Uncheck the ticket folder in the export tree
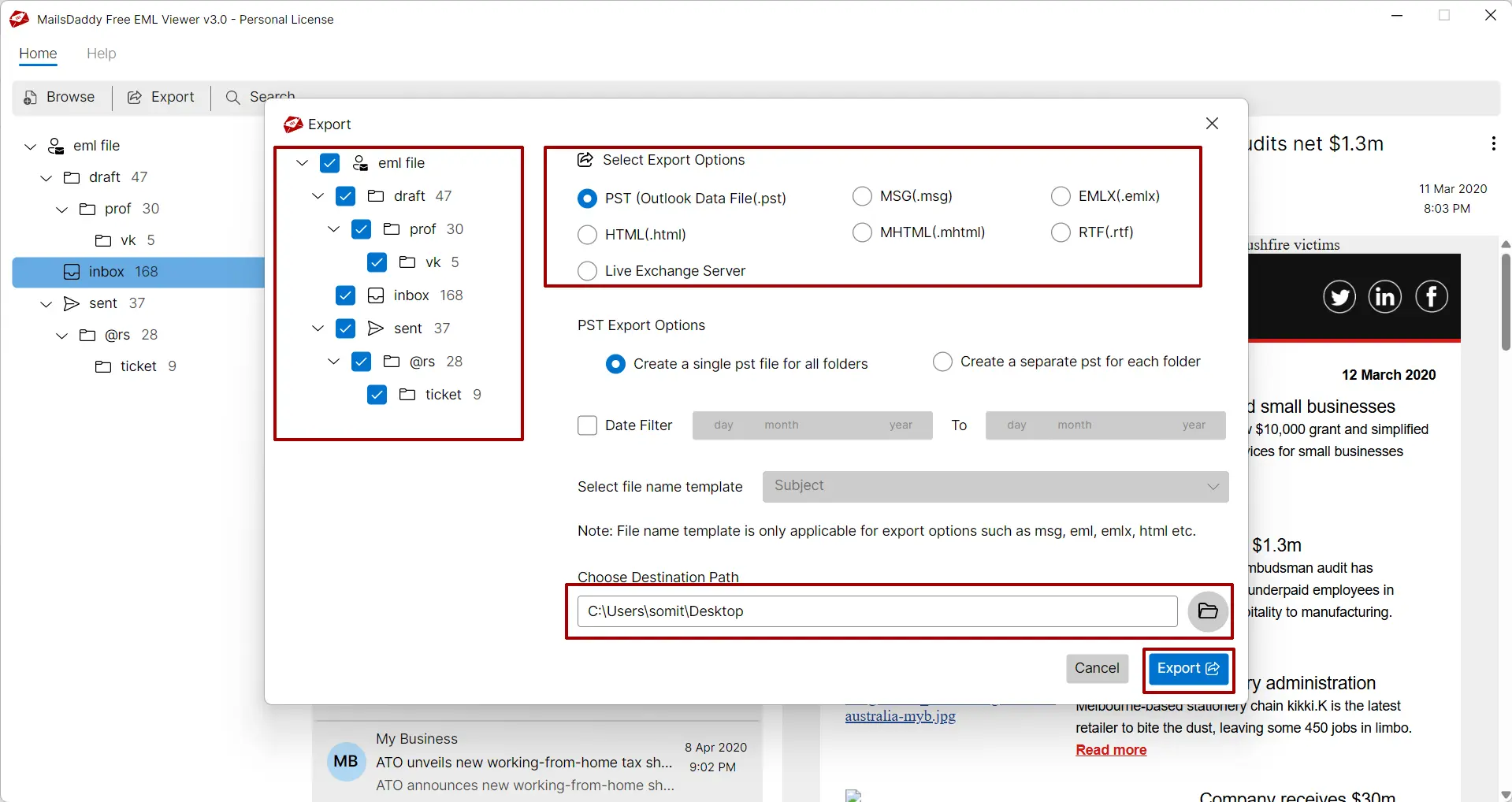Viewport: 1512px width, 802px height. coord(377,394)
